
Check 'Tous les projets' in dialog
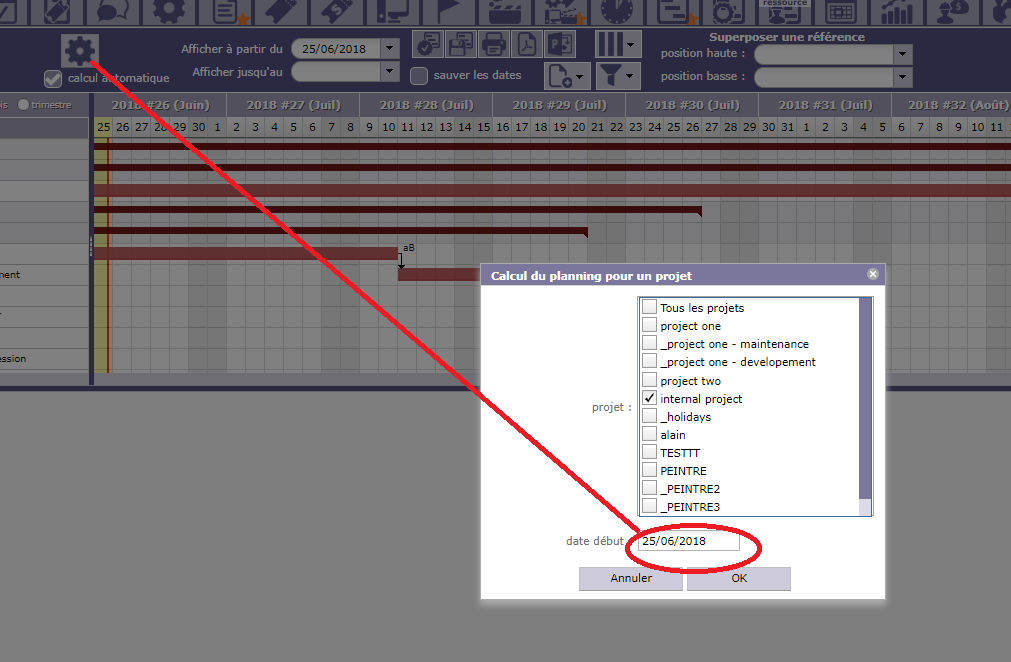click(x=649, y=307)
